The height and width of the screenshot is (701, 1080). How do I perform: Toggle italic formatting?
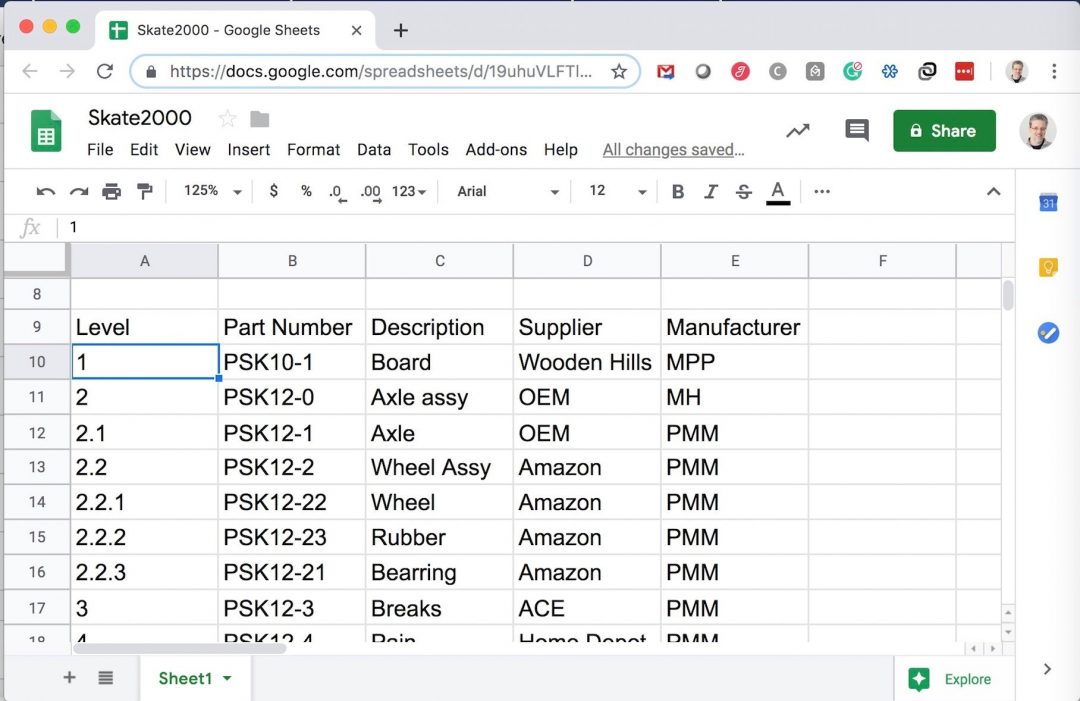(711, 191)
